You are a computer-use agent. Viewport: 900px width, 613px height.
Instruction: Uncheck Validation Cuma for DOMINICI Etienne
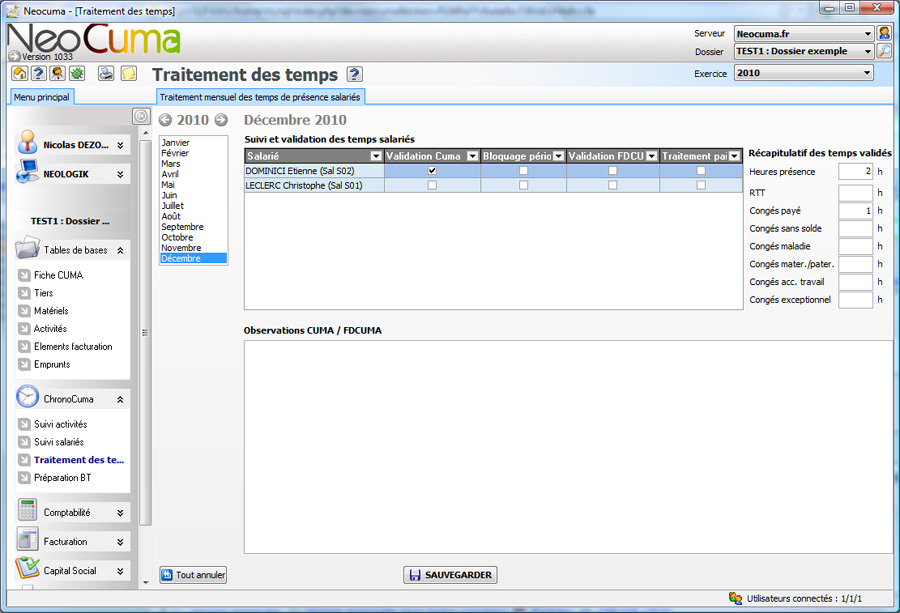(432, 170)
